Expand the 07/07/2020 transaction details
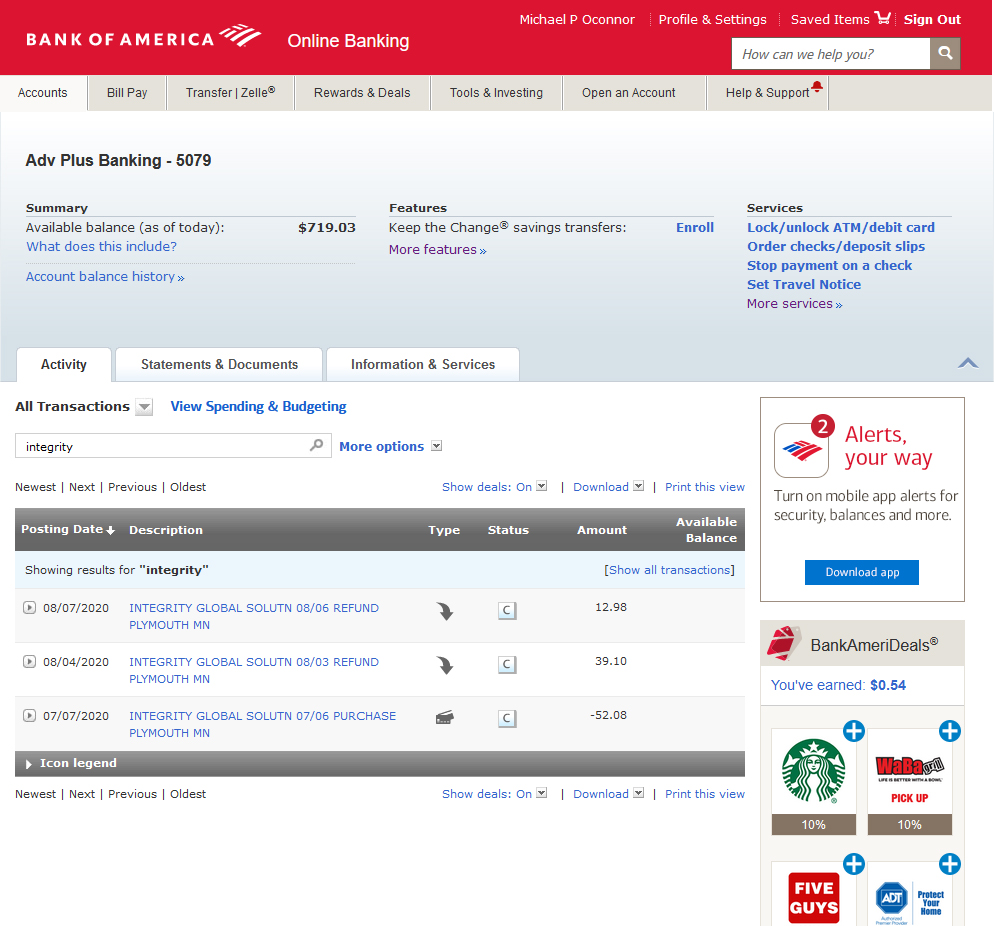 [x=29, y=715]
